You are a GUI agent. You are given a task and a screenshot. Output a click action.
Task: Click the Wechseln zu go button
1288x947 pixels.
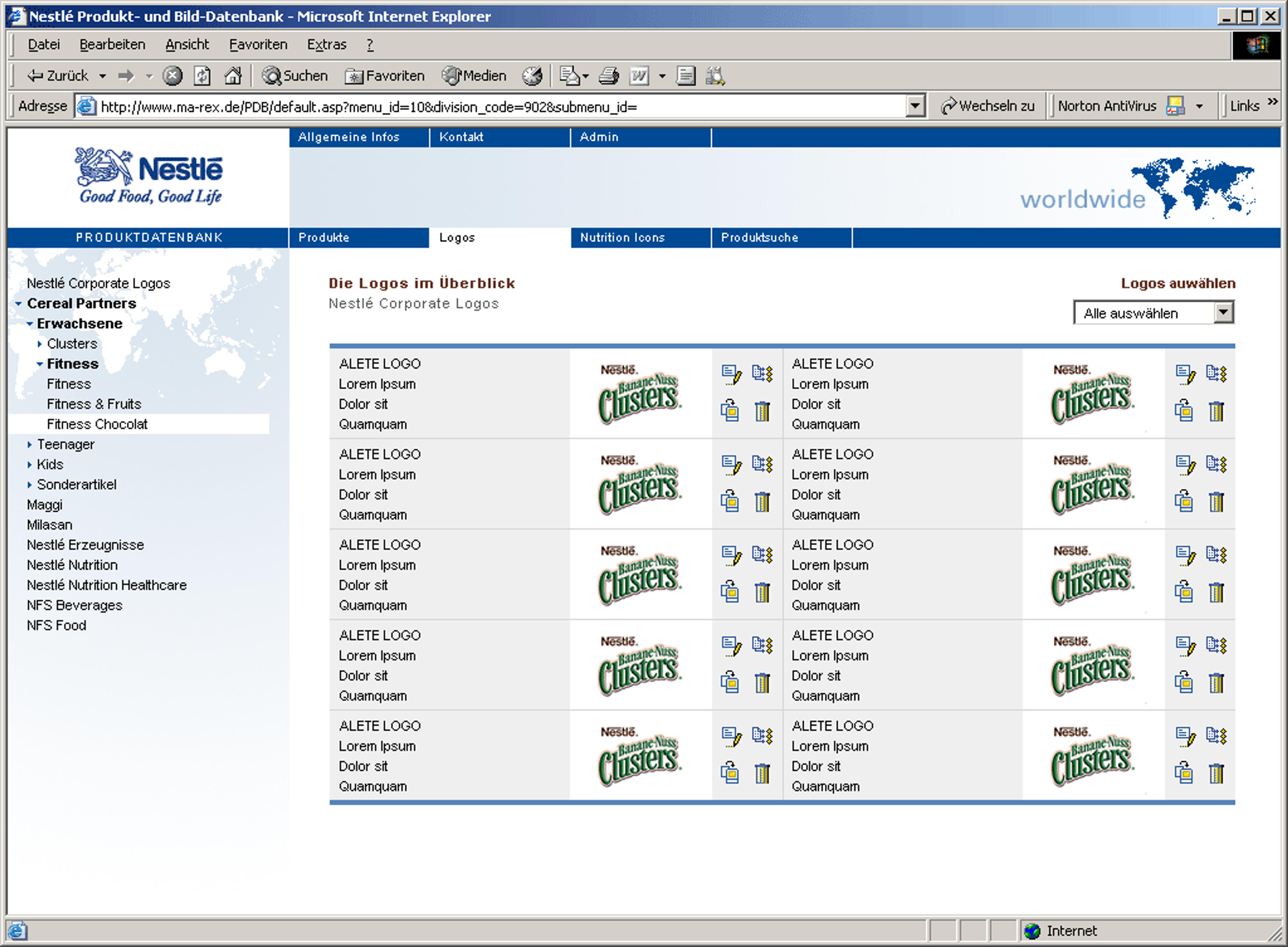(988, 106)
